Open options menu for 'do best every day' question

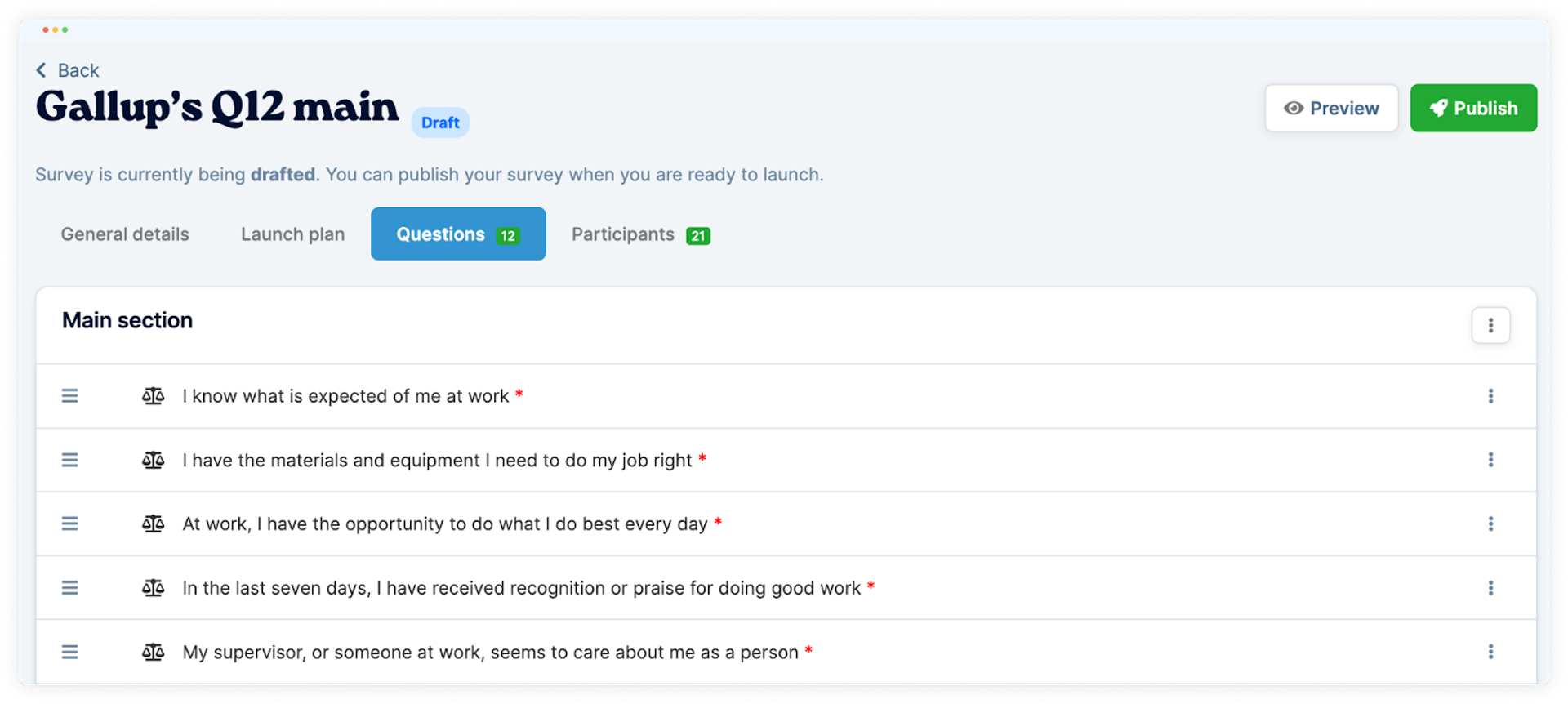[x=1490, y=524]
